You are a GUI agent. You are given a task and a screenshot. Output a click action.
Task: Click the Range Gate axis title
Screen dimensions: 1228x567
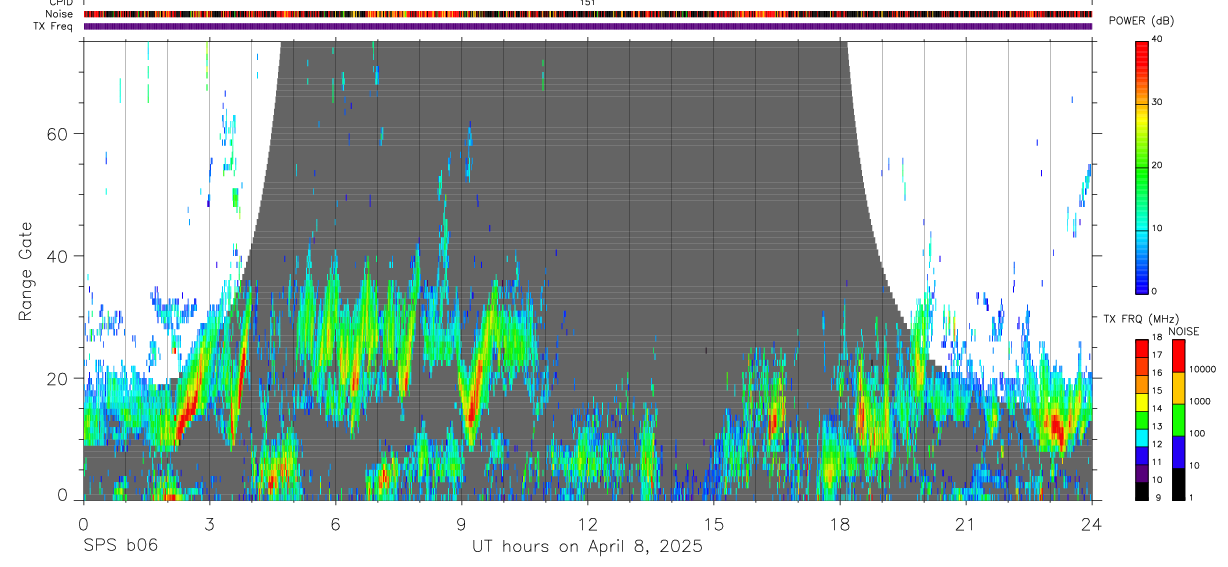pyautogui.click(x=26, y=271)
